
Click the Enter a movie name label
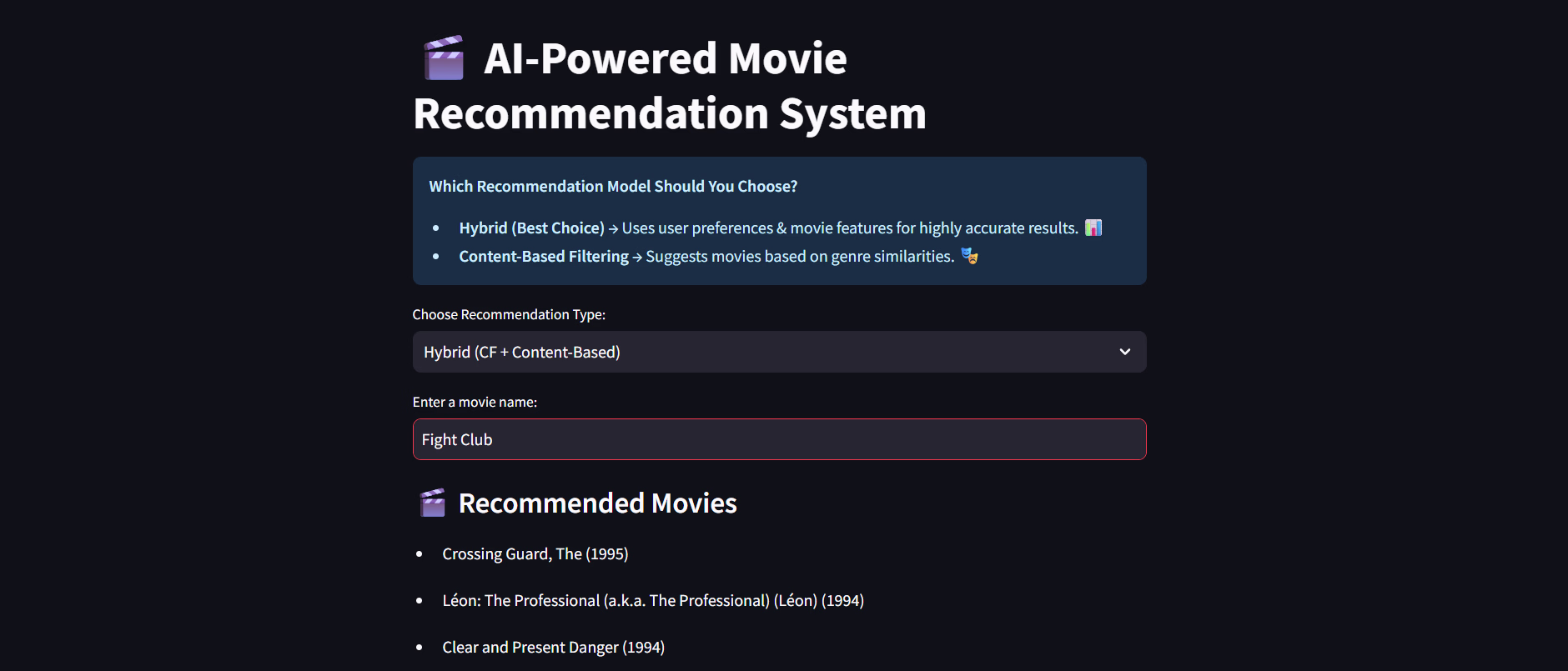[475, 402]
